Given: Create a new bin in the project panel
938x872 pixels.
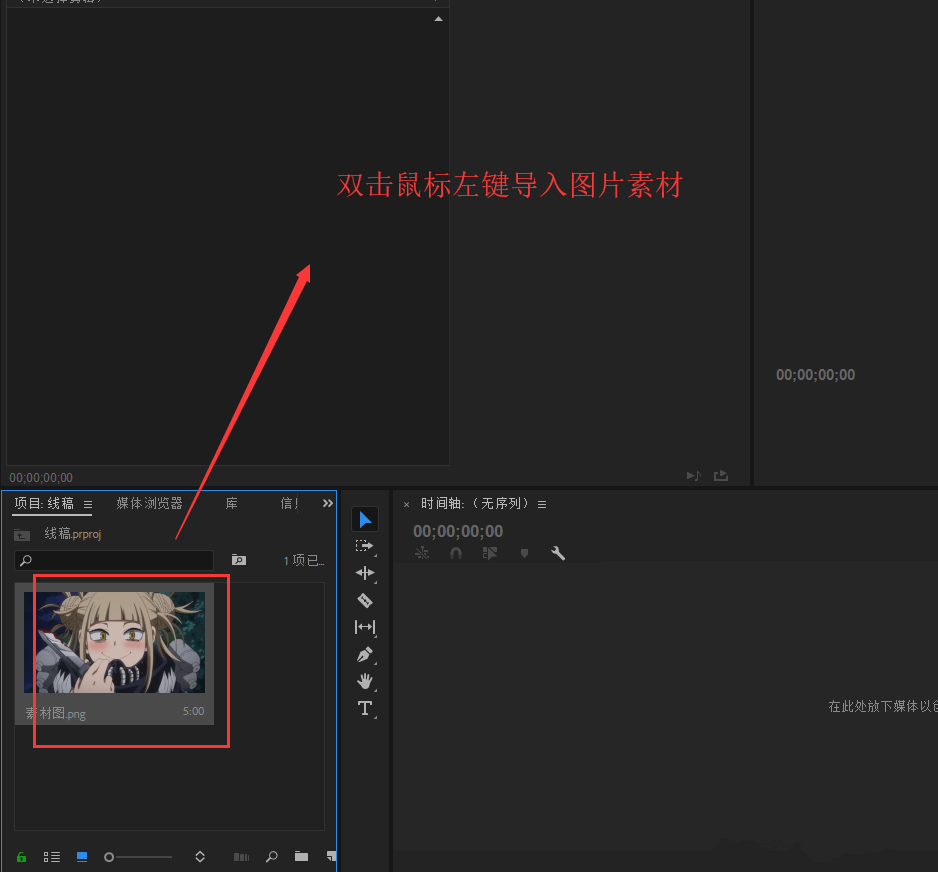Looking at the screenshot, I should (x=301, y=857).
